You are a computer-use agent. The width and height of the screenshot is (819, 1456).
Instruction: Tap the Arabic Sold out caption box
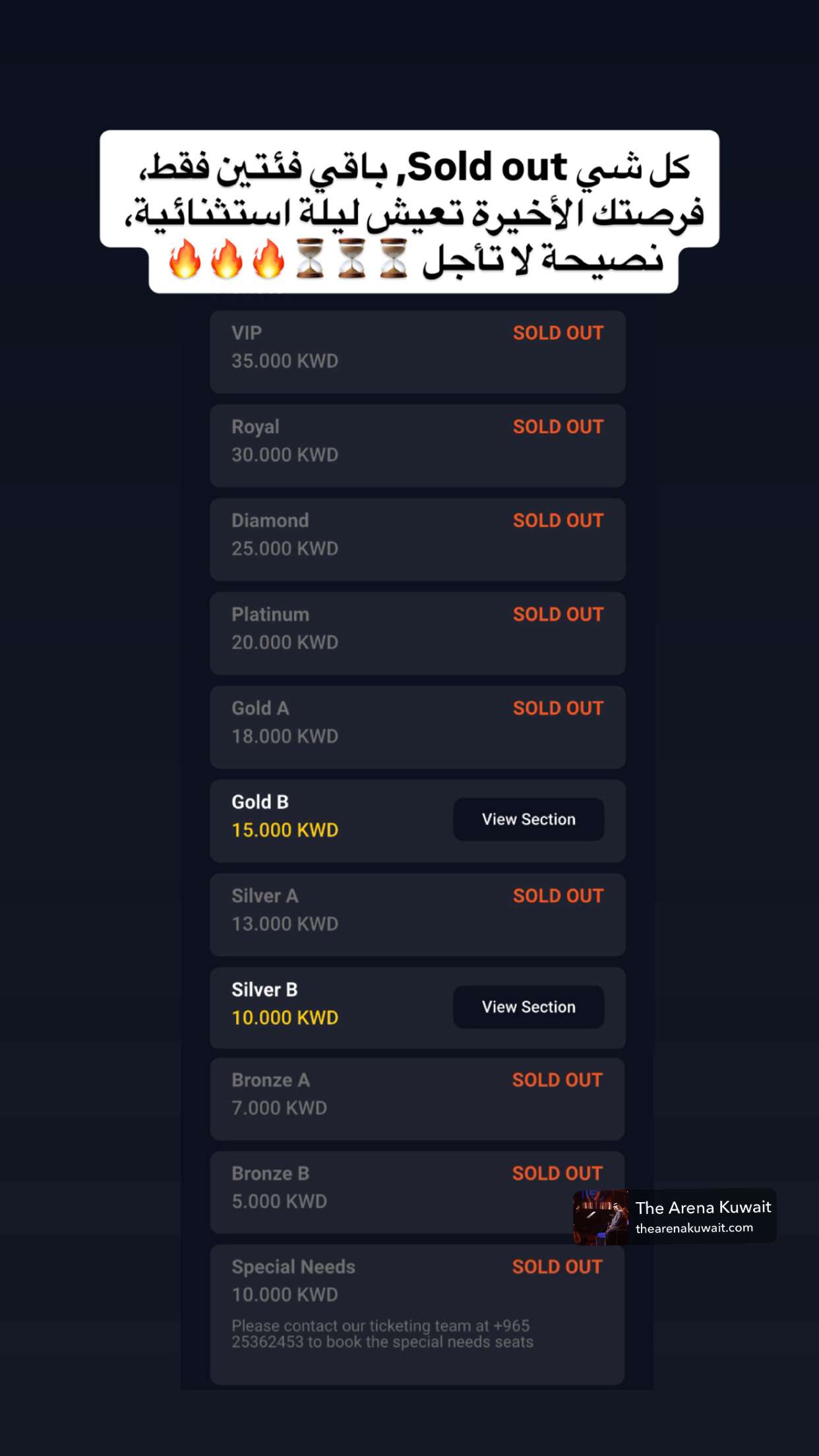pos(409,211)
